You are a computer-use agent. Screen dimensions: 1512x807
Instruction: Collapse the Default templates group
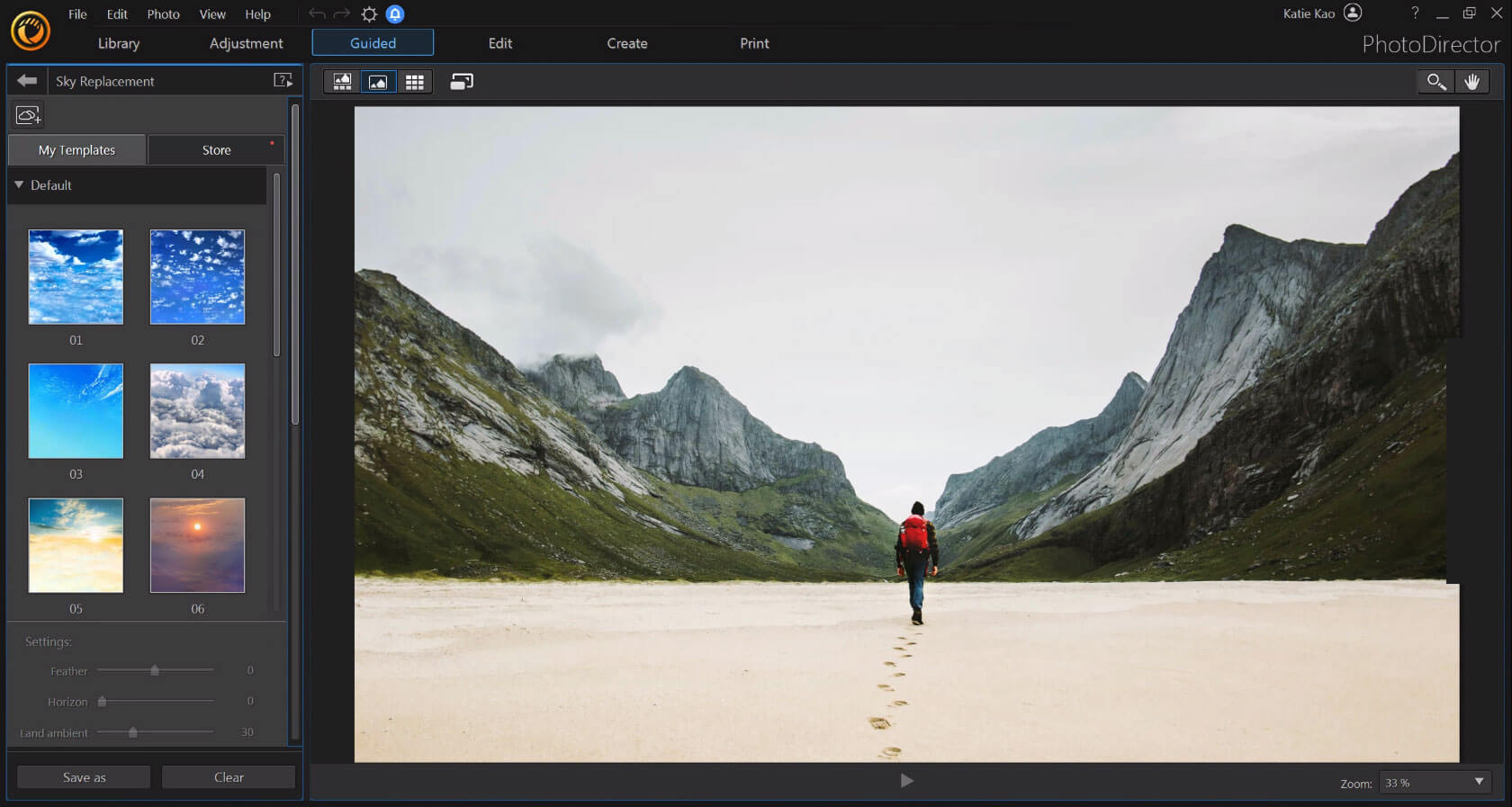19,184
